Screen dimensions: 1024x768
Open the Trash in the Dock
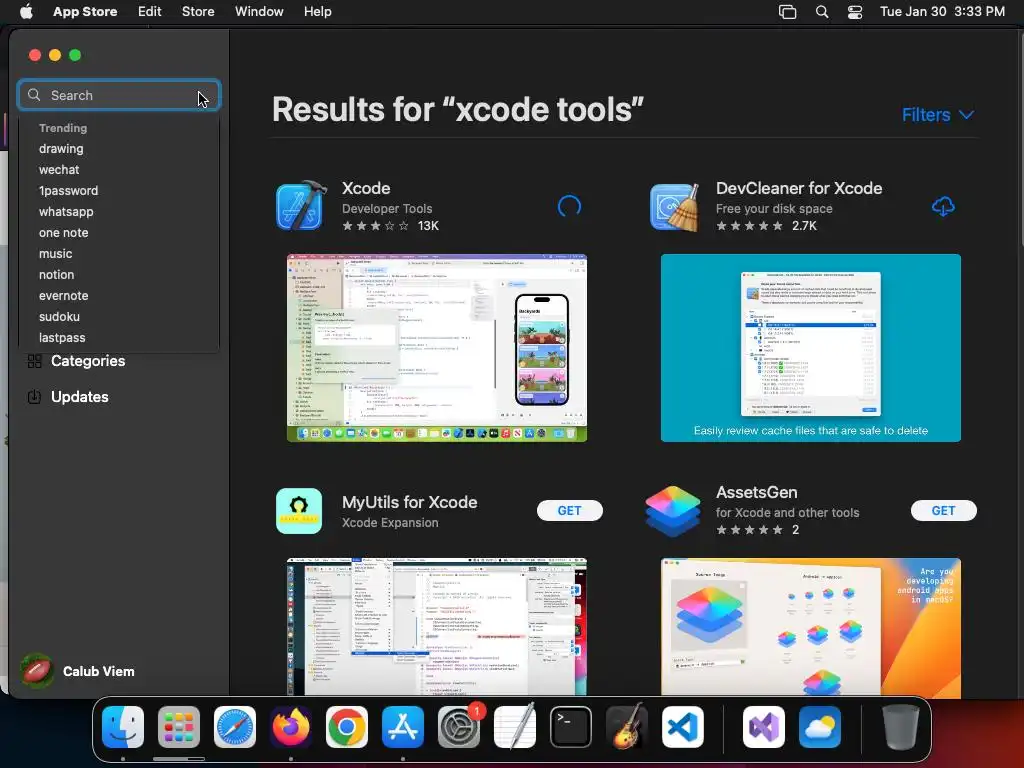(x=901, y=727)
